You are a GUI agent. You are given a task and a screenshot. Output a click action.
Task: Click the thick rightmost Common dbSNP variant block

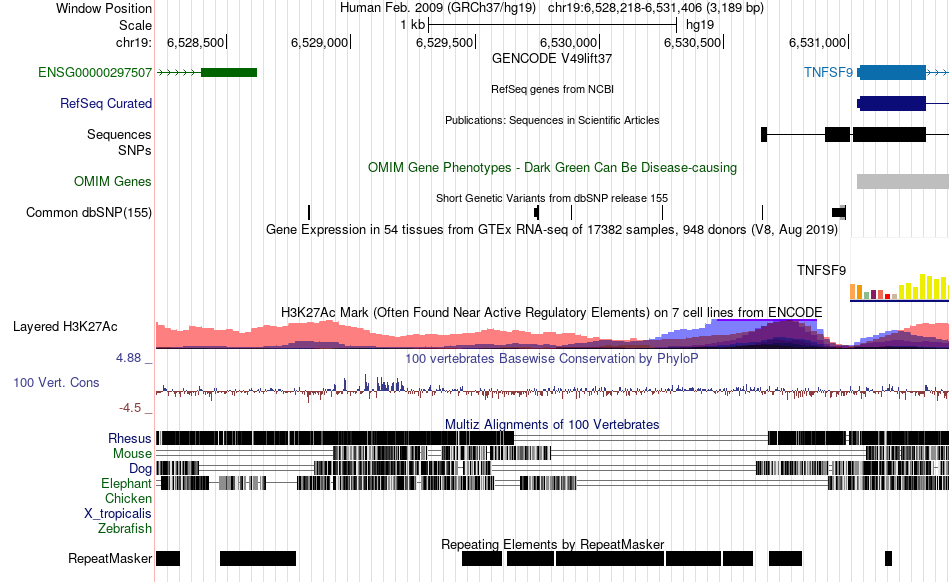tap(839, 213)
